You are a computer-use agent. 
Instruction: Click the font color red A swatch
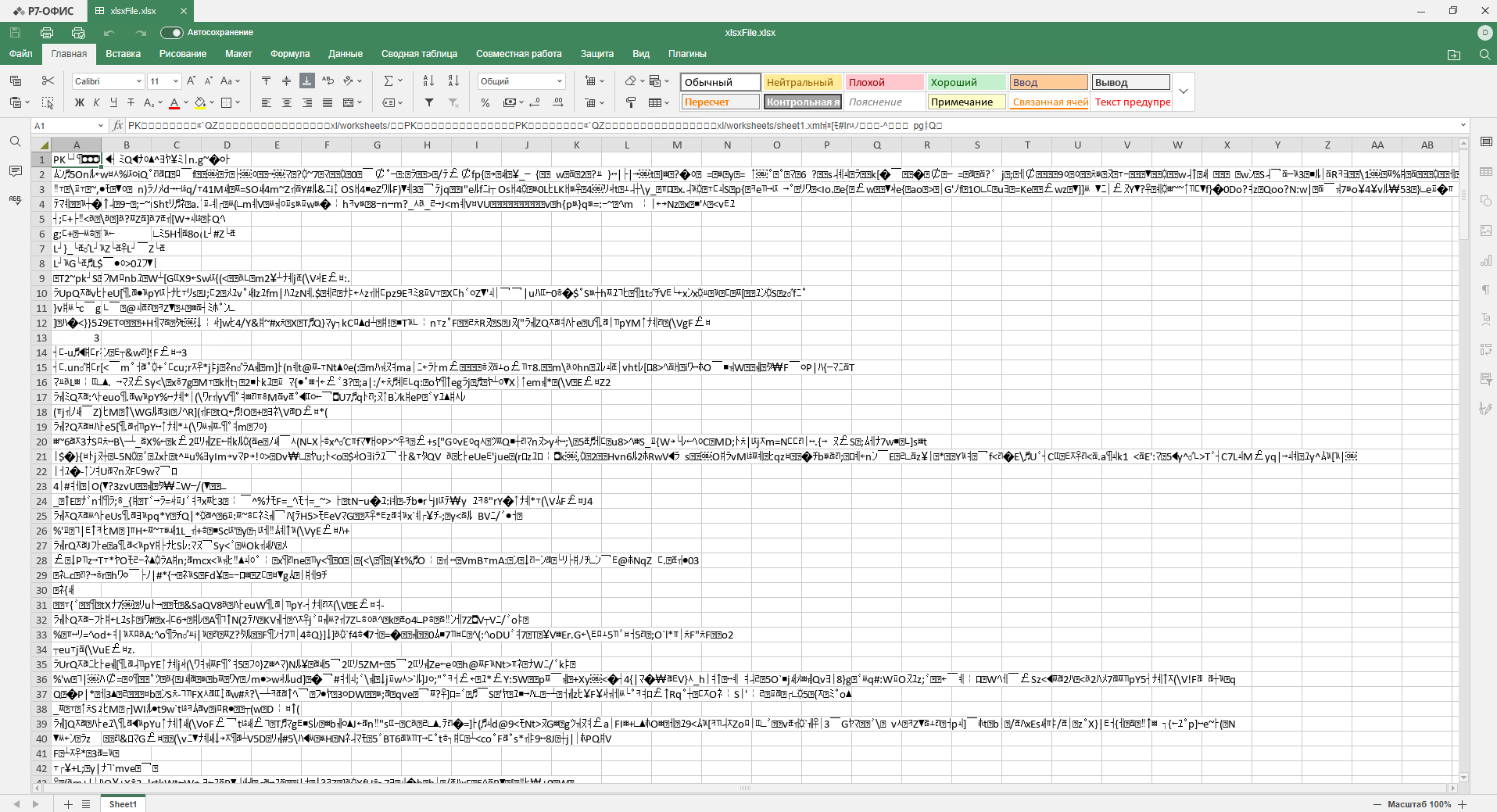click(x=174, y=102)
